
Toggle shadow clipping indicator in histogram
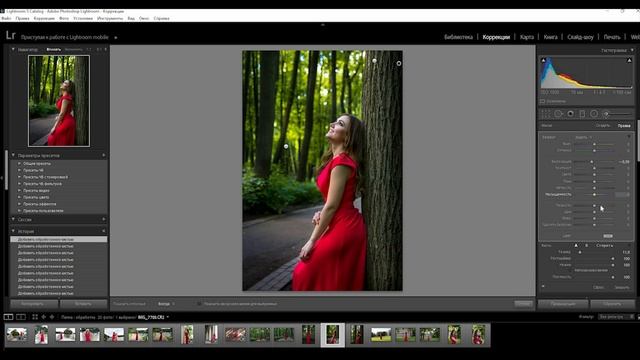[543, 60]
